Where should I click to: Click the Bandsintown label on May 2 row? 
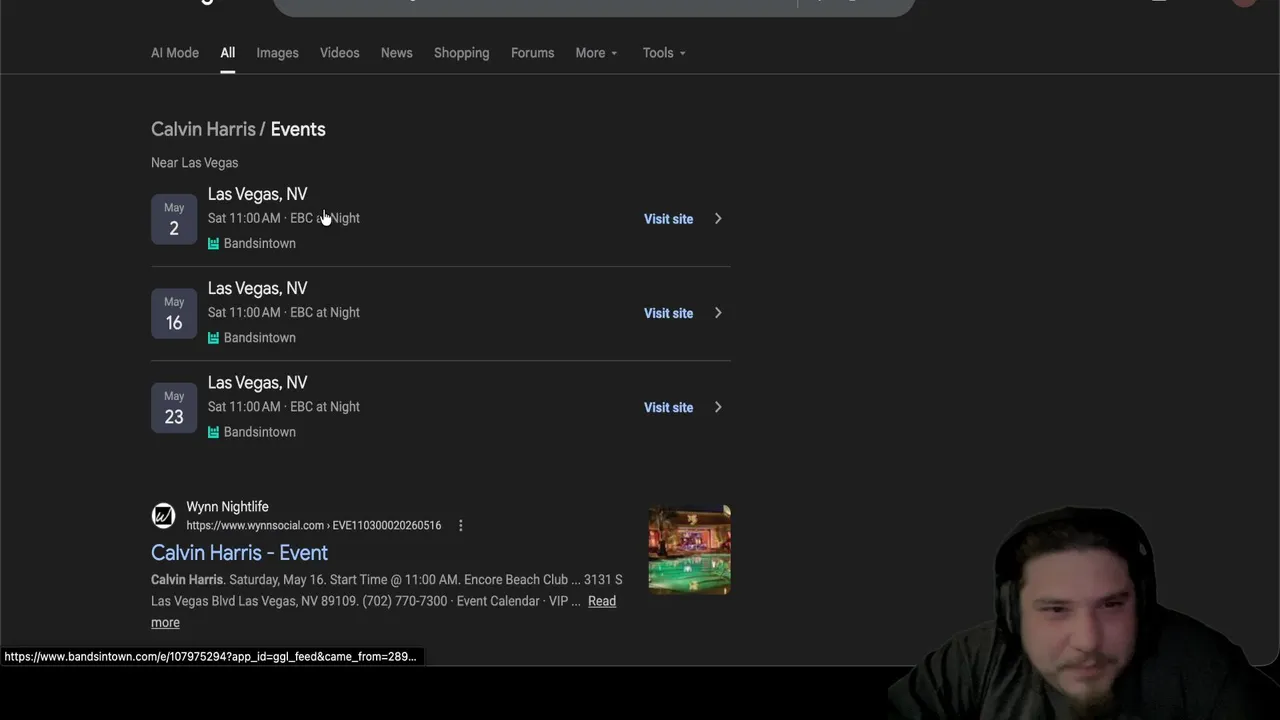point(260,243)
